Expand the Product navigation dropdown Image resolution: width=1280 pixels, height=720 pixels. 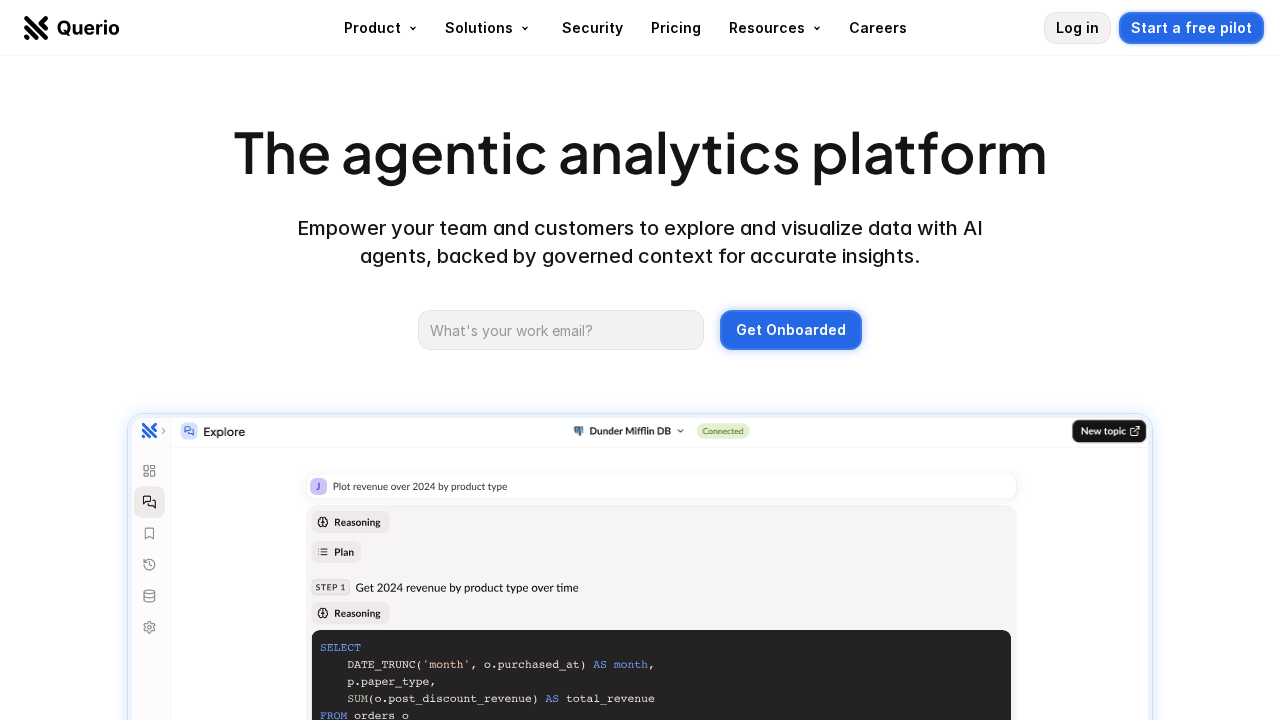point(380,28)
